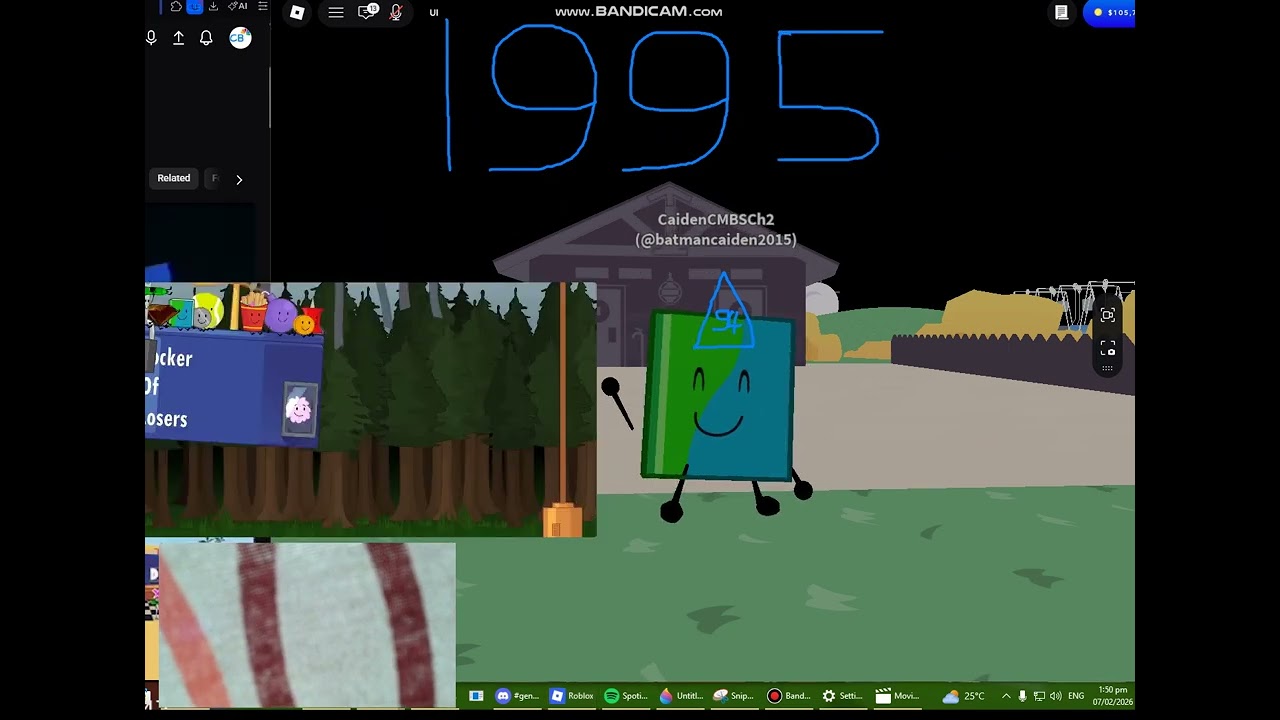The height and width of the screenshot is (720, 1280).
Task: Click the blue highlighted browser toolbar icon
Action: click(195, 6)
